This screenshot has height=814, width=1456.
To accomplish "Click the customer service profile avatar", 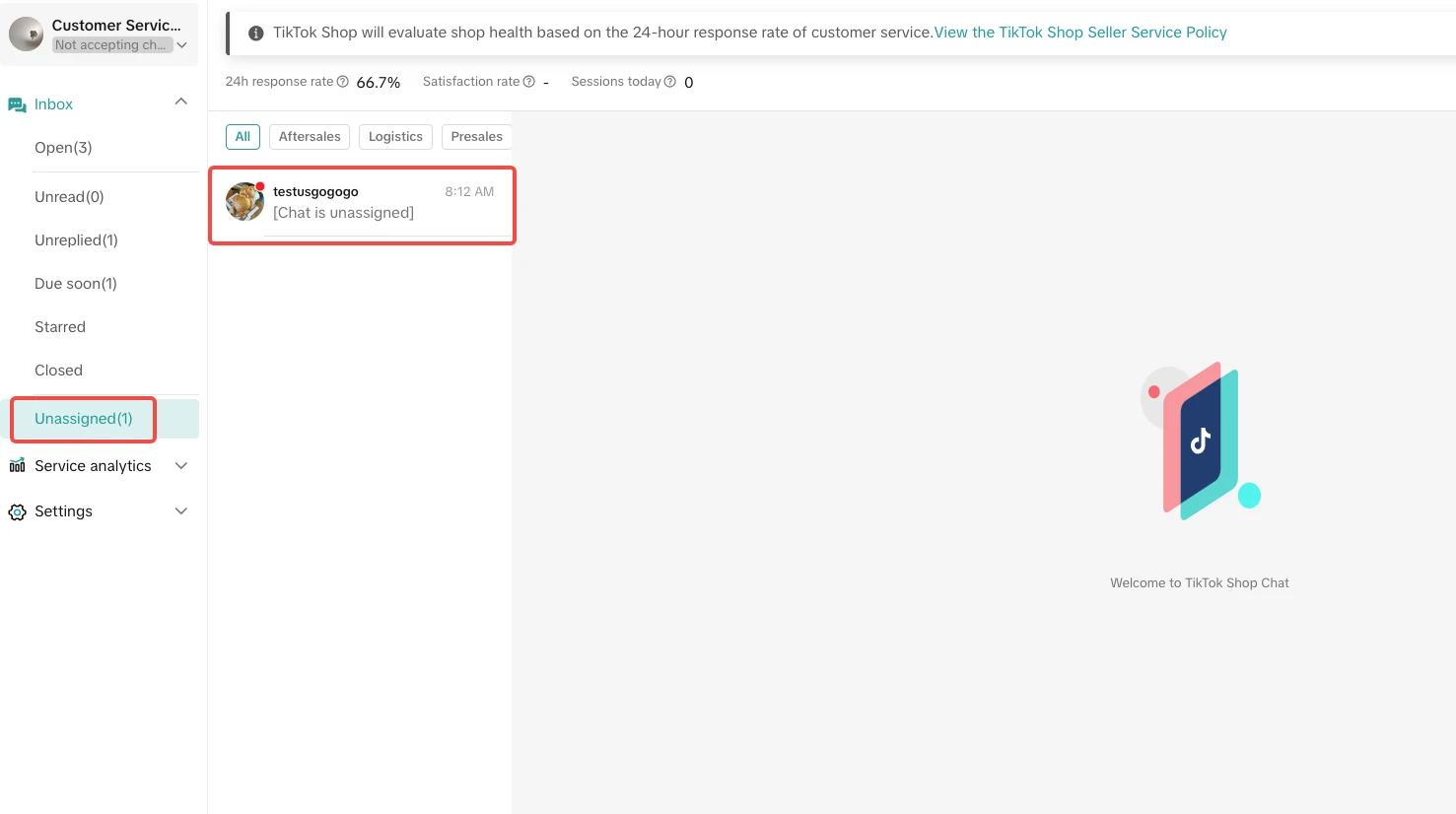I will pos(27,34).
